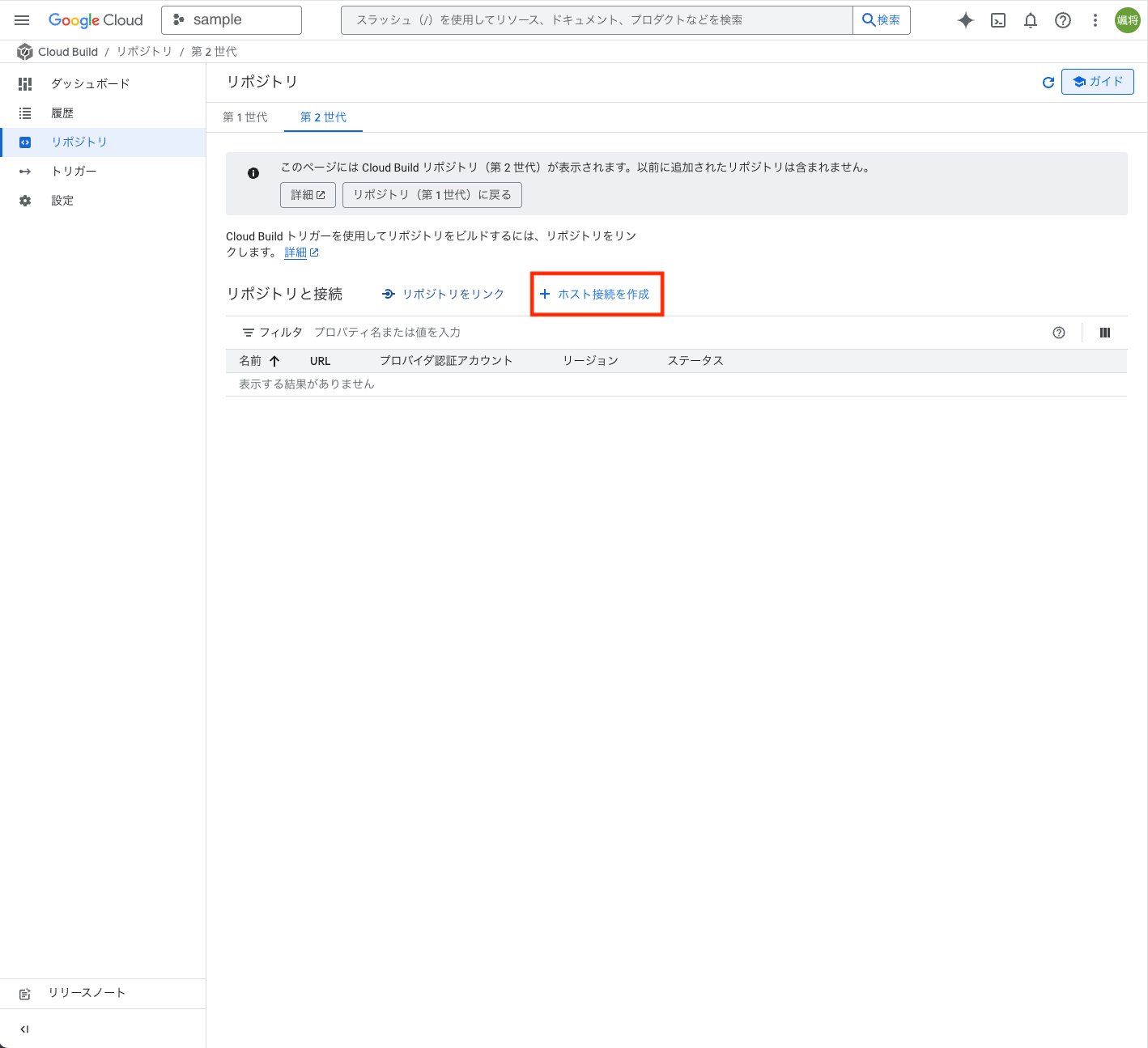This screenshot has width=1148, height=1048.
Task: Click the トリガー trigger arrow icon
Action: pyautogui.click(x=25, y=172)
